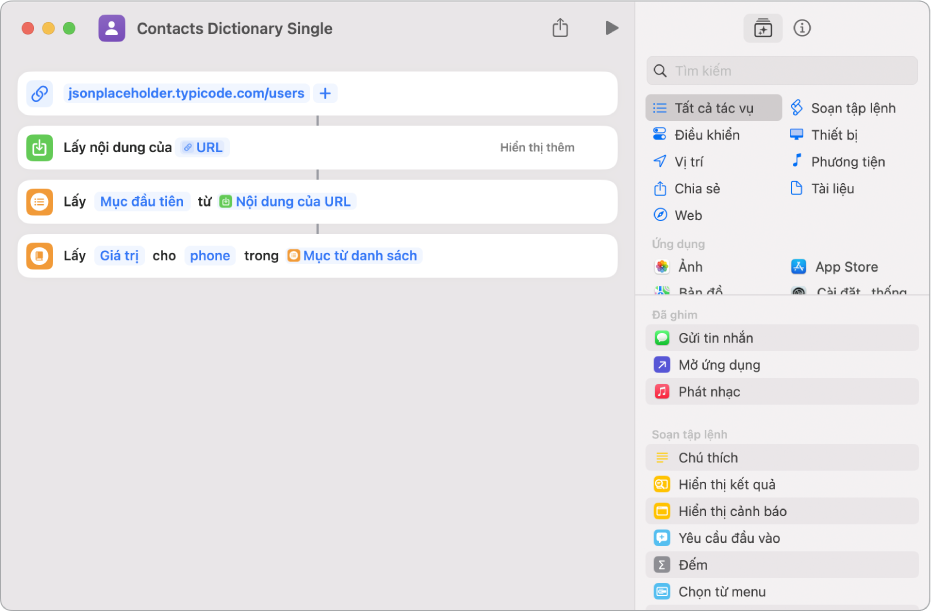Open the "Mục đầu tiên" selector
Viewport: 931px width, 612px height.
point(142,201)
